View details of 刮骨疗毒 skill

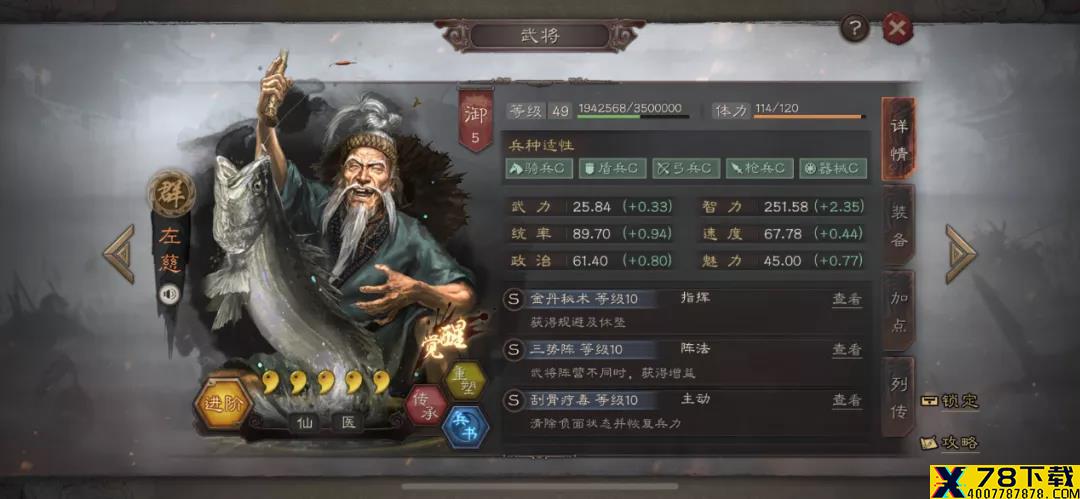click(x=847, y=400)
